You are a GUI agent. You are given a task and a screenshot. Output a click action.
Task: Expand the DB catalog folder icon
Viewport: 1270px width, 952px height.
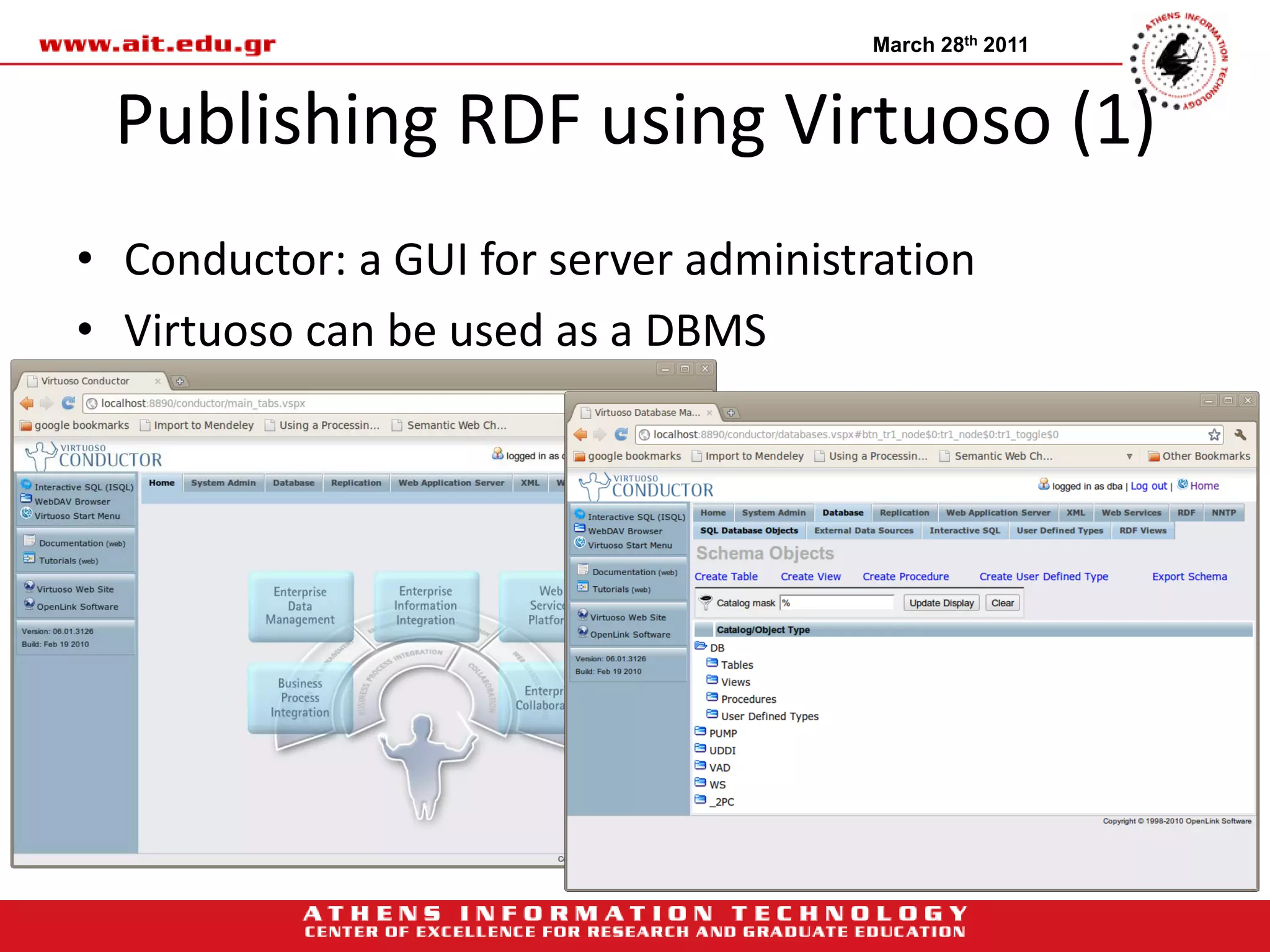701,646
